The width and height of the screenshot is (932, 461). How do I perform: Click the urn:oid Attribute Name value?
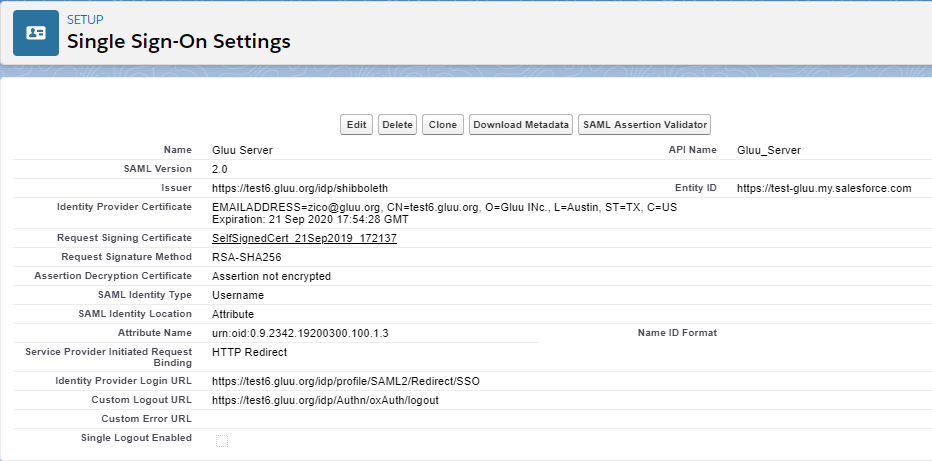(300, 333)
